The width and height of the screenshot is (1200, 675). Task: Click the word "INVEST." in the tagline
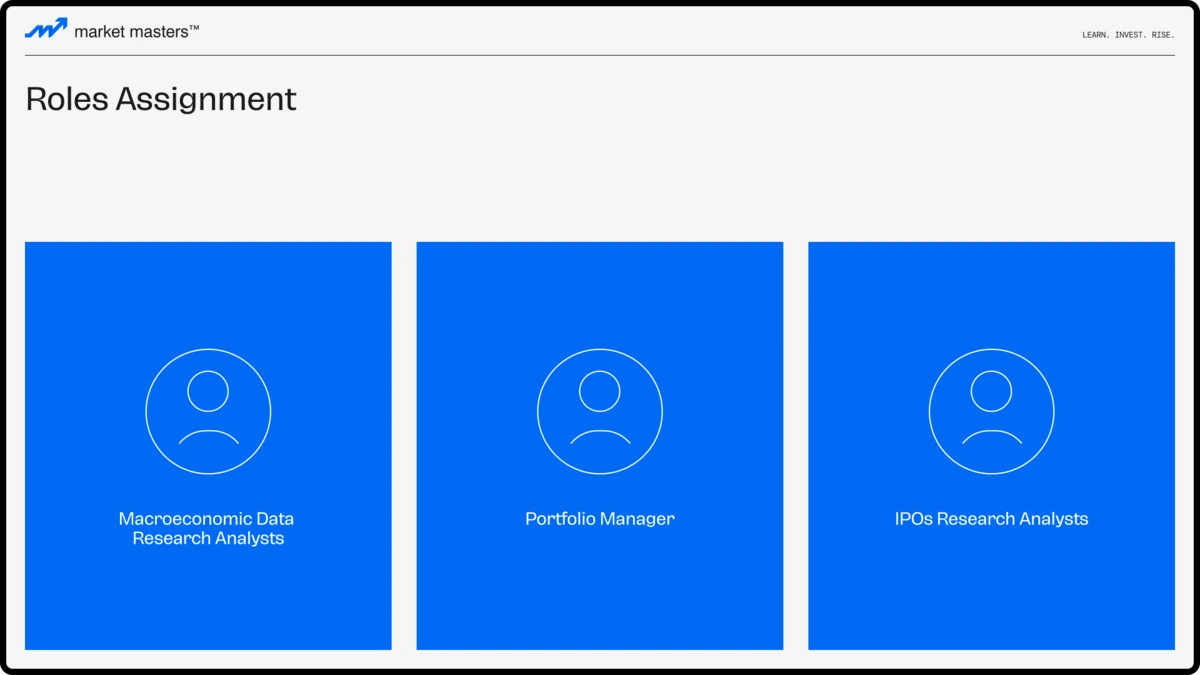coord(1129,35)
